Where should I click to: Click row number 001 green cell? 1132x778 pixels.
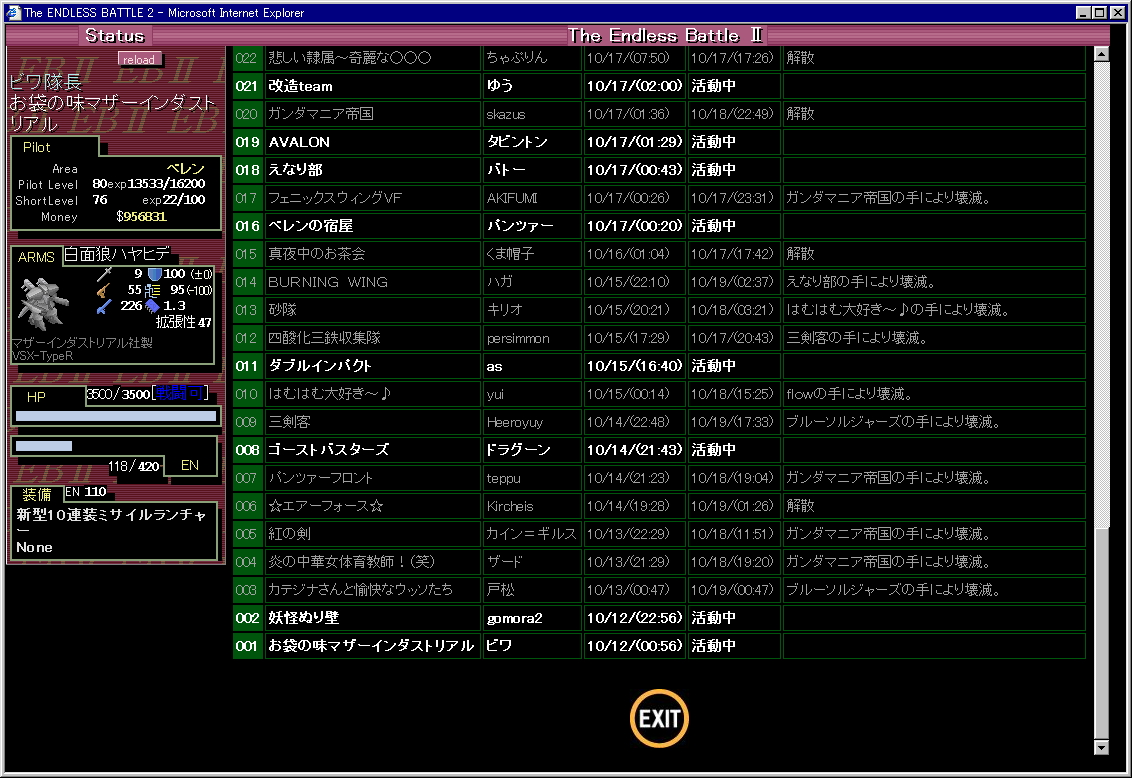247,646
